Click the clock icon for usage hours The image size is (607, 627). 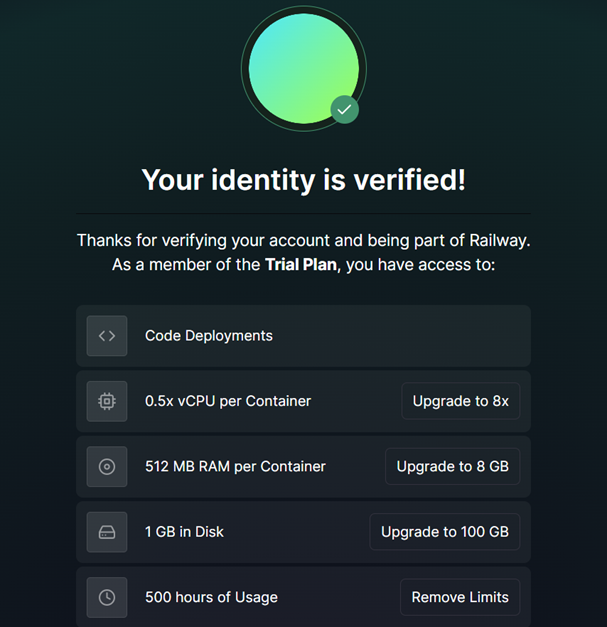pos(107,597)
